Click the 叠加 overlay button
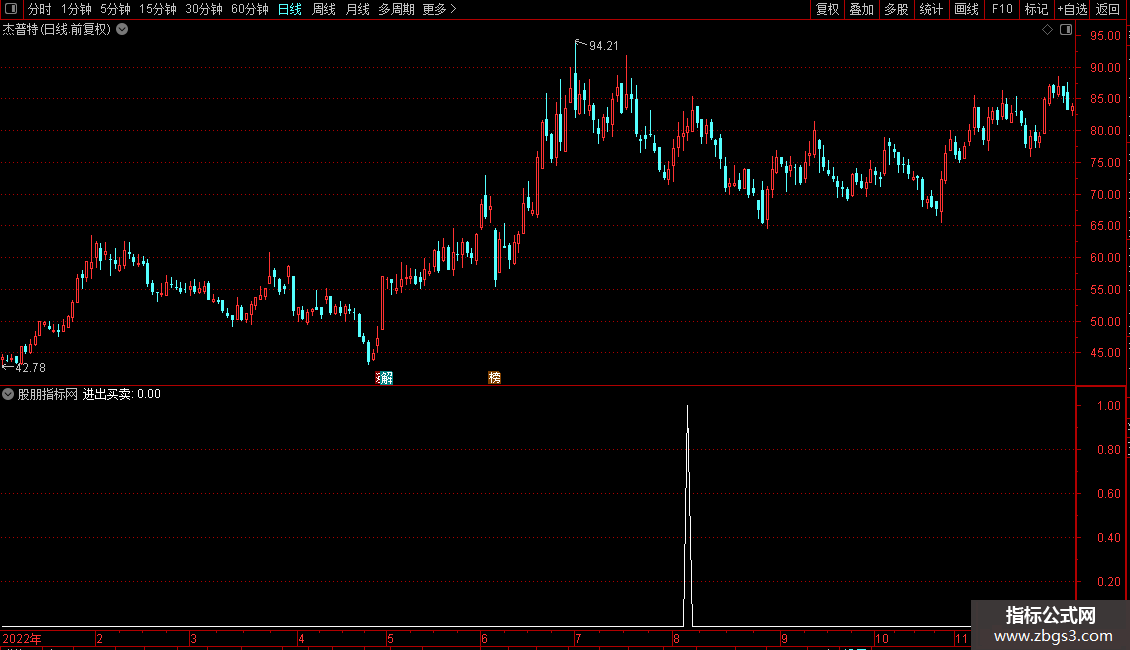This screenshot has width=1130, height=650. pos(862,9)
